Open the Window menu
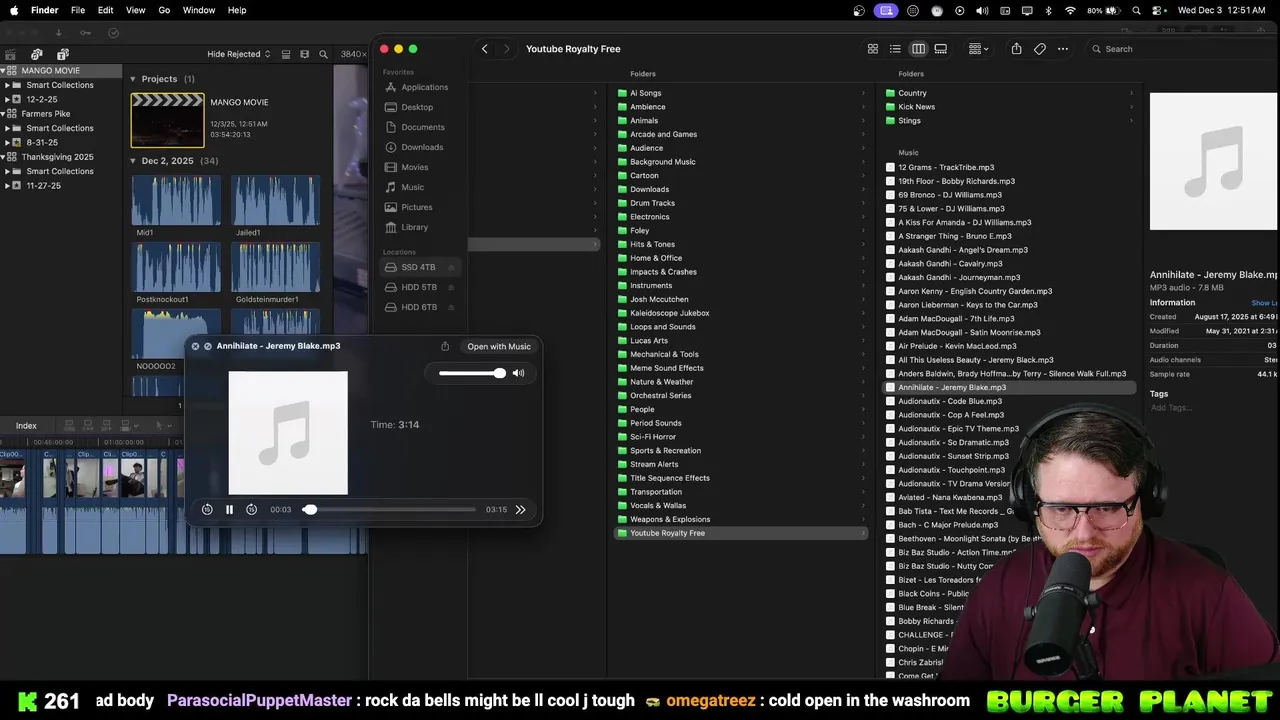The image size is (1280, 720). pos(199,10)
